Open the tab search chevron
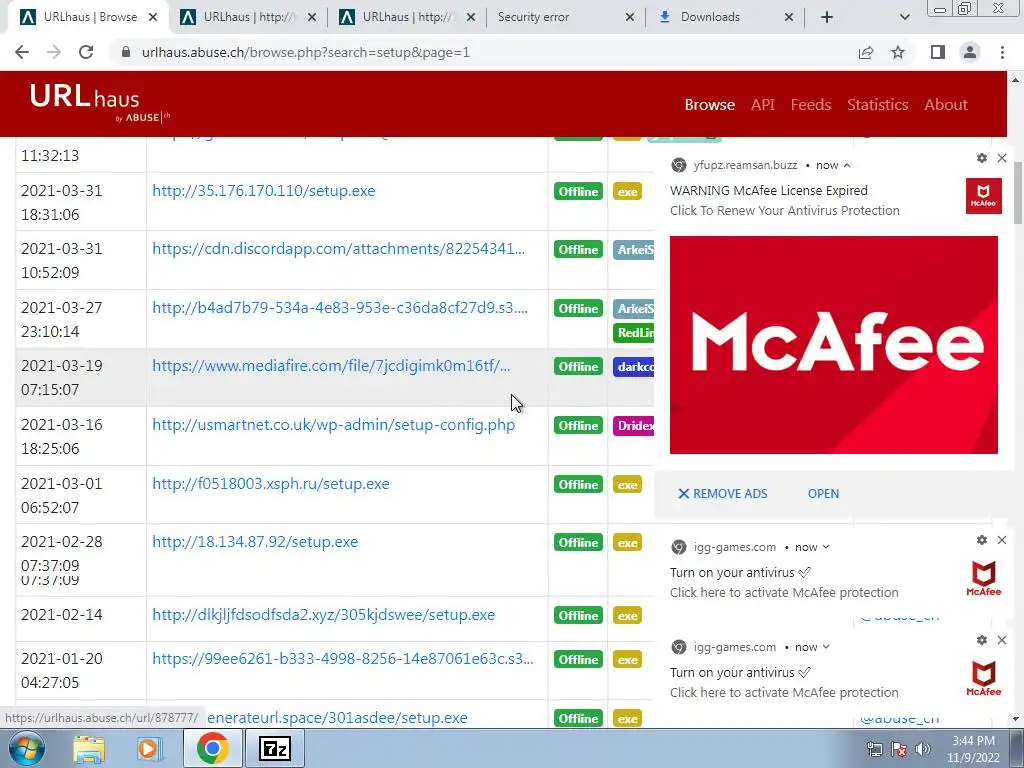This screenshot has height=768, width=1024. (x=904, y=17)
